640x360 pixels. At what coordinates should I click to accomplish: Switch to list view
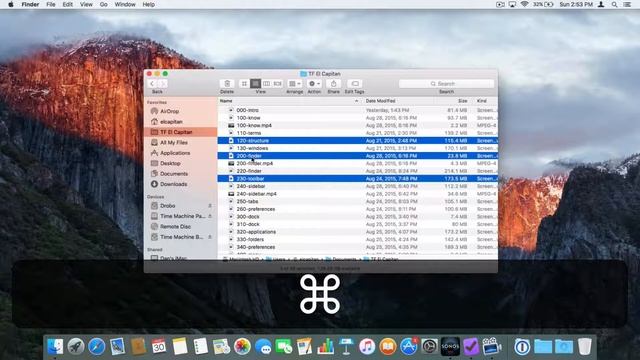[x=255, y=84]
